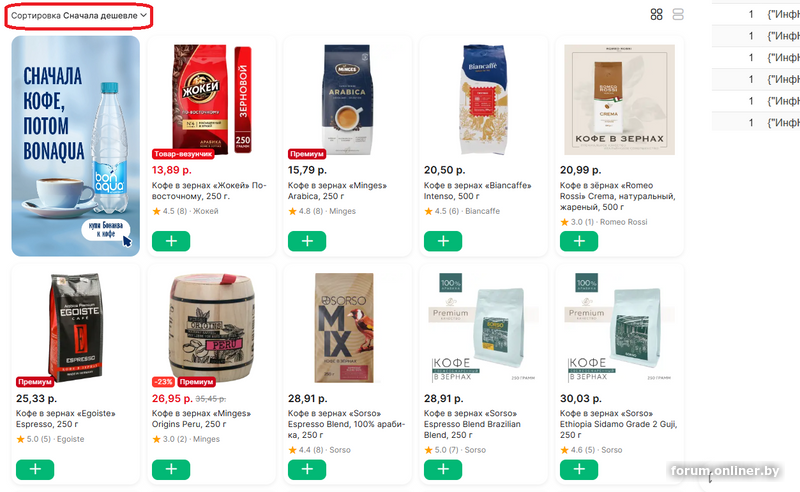Add Sorso Ethiopia Sidamo to cart
Screen dimensions: 800x492
(579, 470)
